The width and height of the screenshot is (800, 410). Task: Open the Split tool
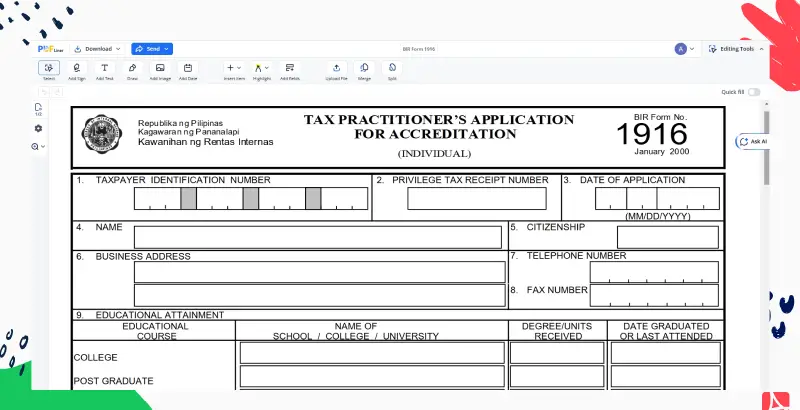[392, 68]
